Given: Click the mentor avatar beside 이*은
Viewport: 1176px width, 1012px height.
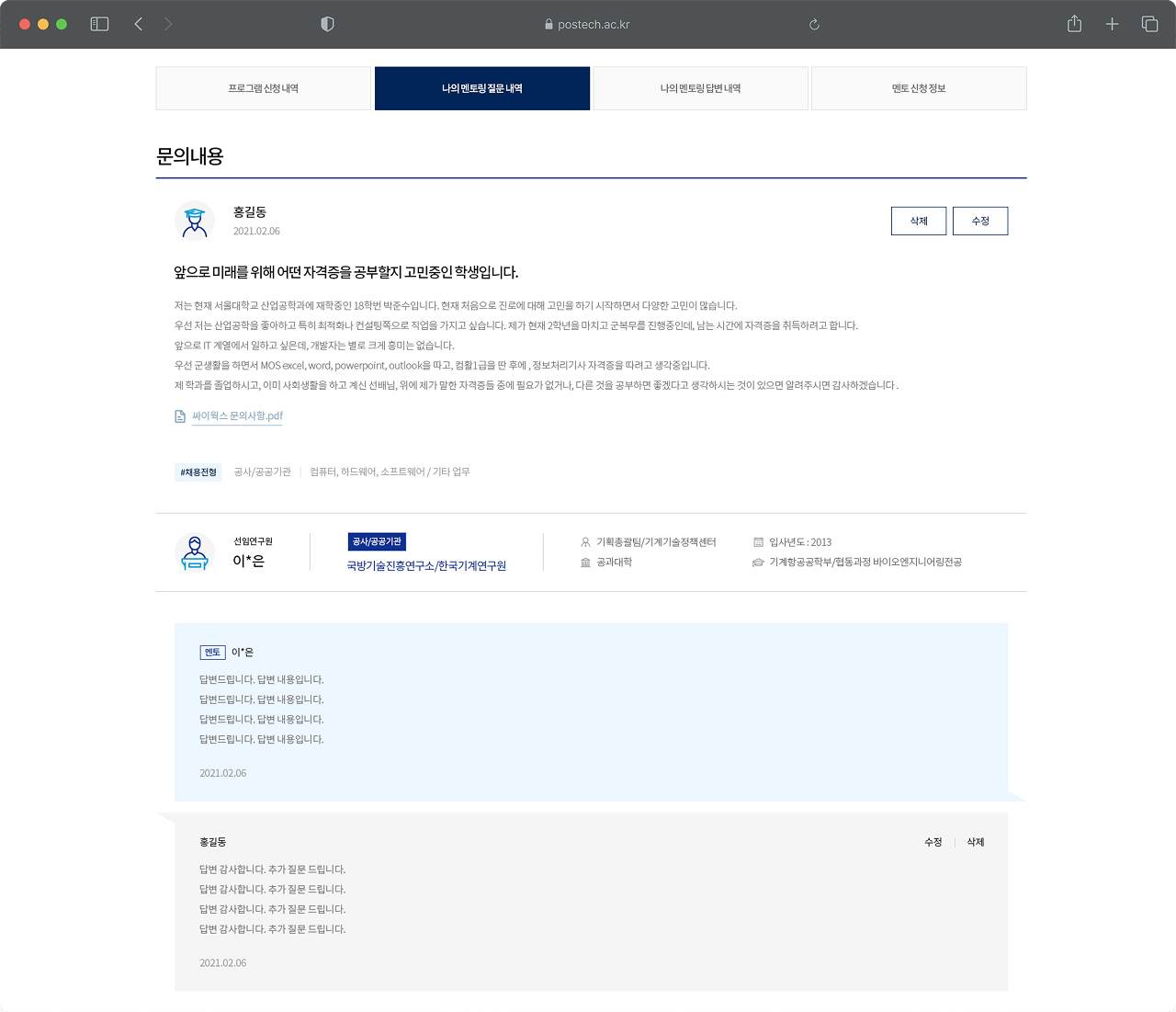Looking at the screenshot, I should (195, 552).
